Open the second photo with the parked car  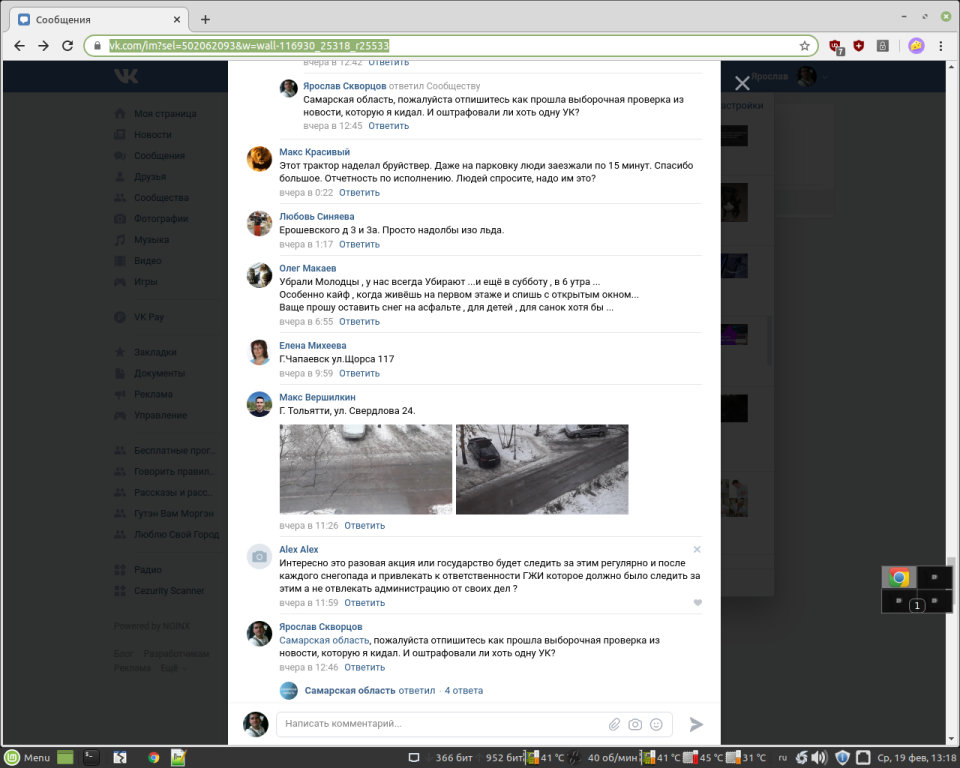point(542,469)
